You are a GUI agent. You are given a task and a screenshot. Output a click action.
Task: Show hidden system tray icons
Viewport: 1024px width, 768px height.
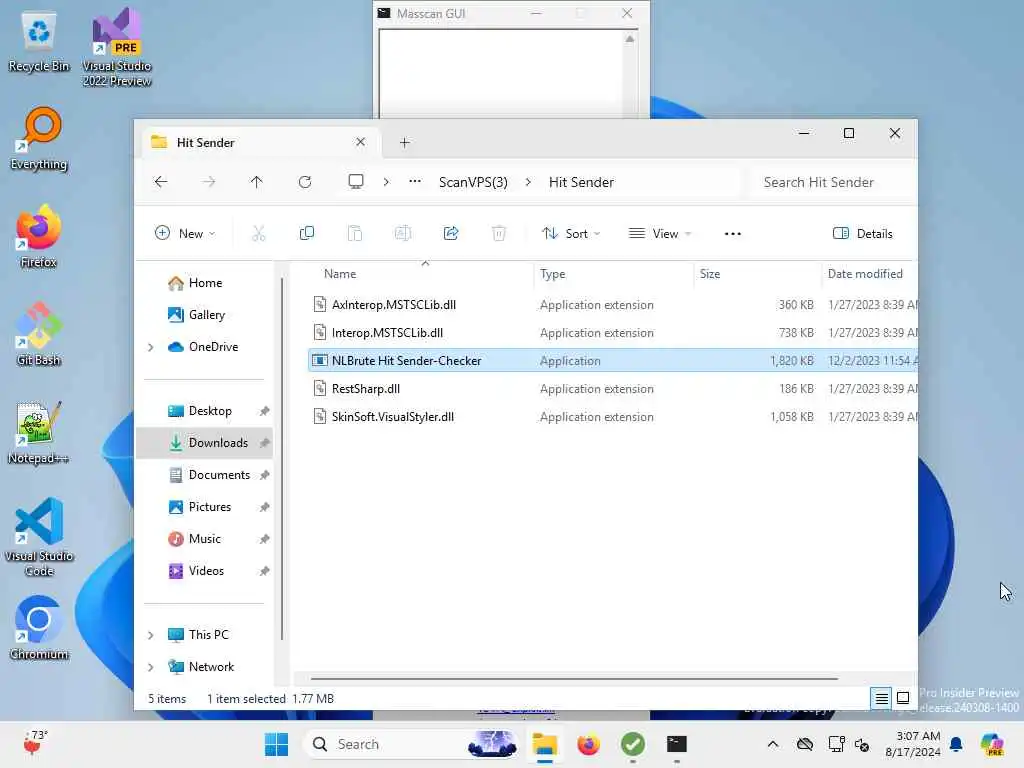tap(773, 744)
